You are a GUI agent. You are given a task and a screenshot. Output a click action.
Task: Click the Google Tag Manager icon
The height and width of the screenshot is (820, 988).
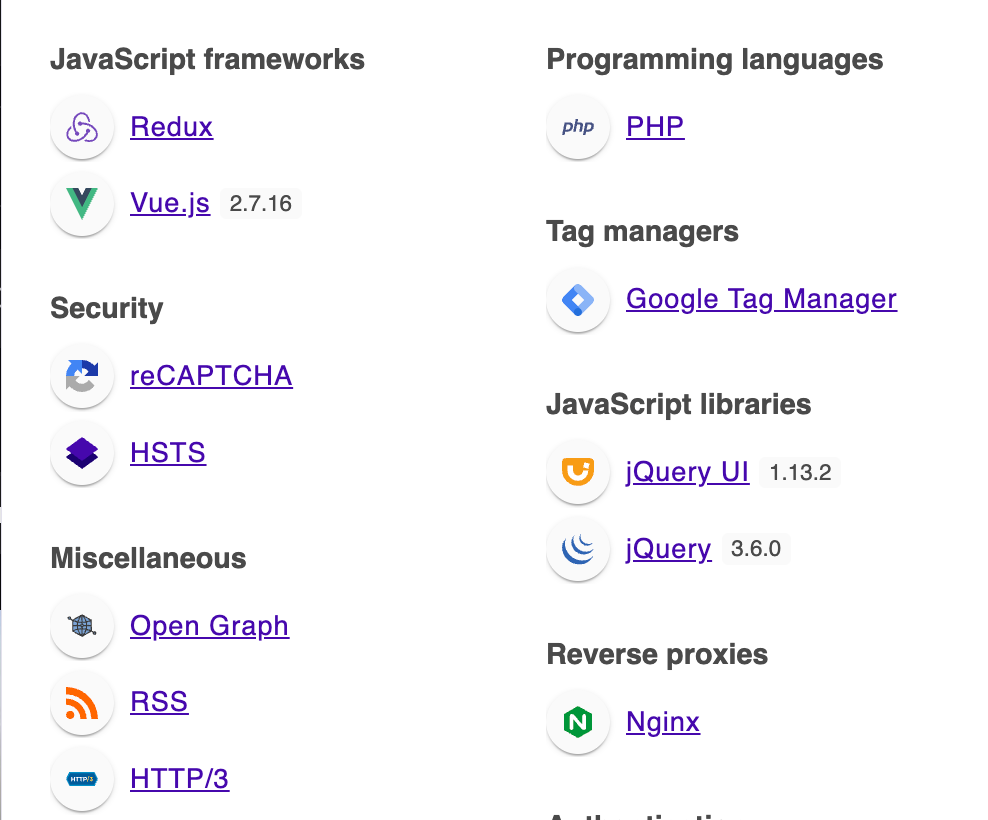[578, 299]
